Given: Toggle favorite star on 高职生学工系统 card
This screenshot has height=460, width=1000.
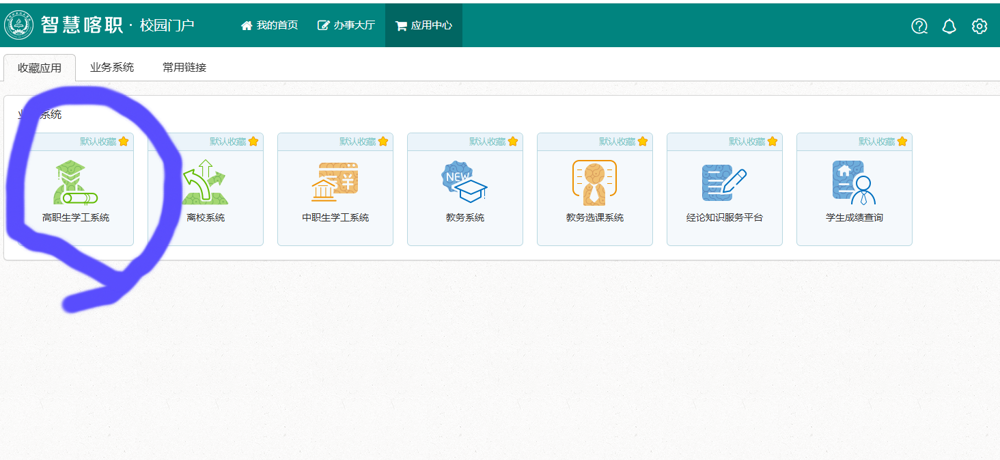Looking at the screenshot, I should (x=124, y=142).
